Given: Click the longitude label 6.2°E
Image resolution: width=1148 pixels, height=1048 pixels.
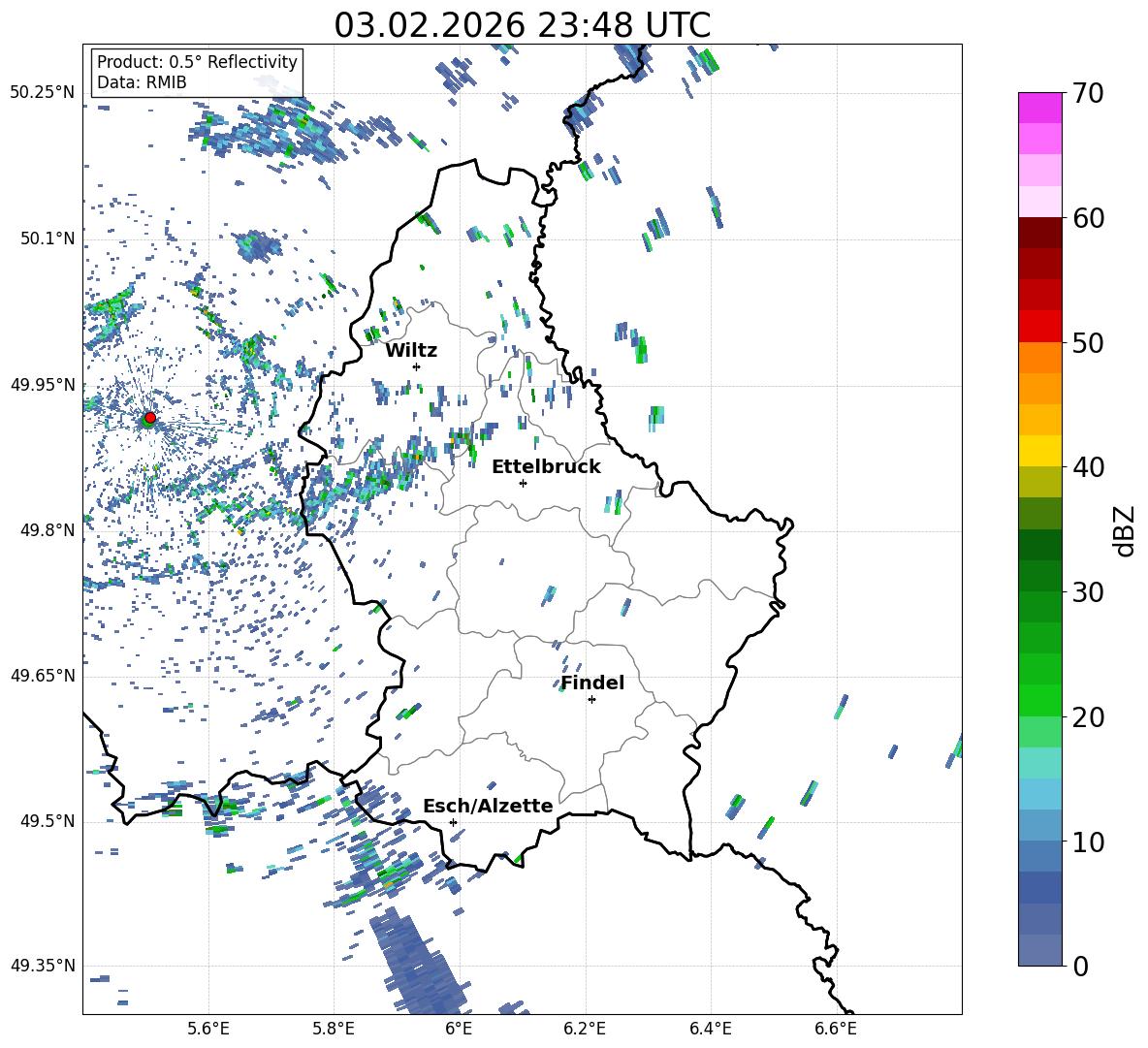Looking at the screenshot, I should click(x=585, y=1030).
